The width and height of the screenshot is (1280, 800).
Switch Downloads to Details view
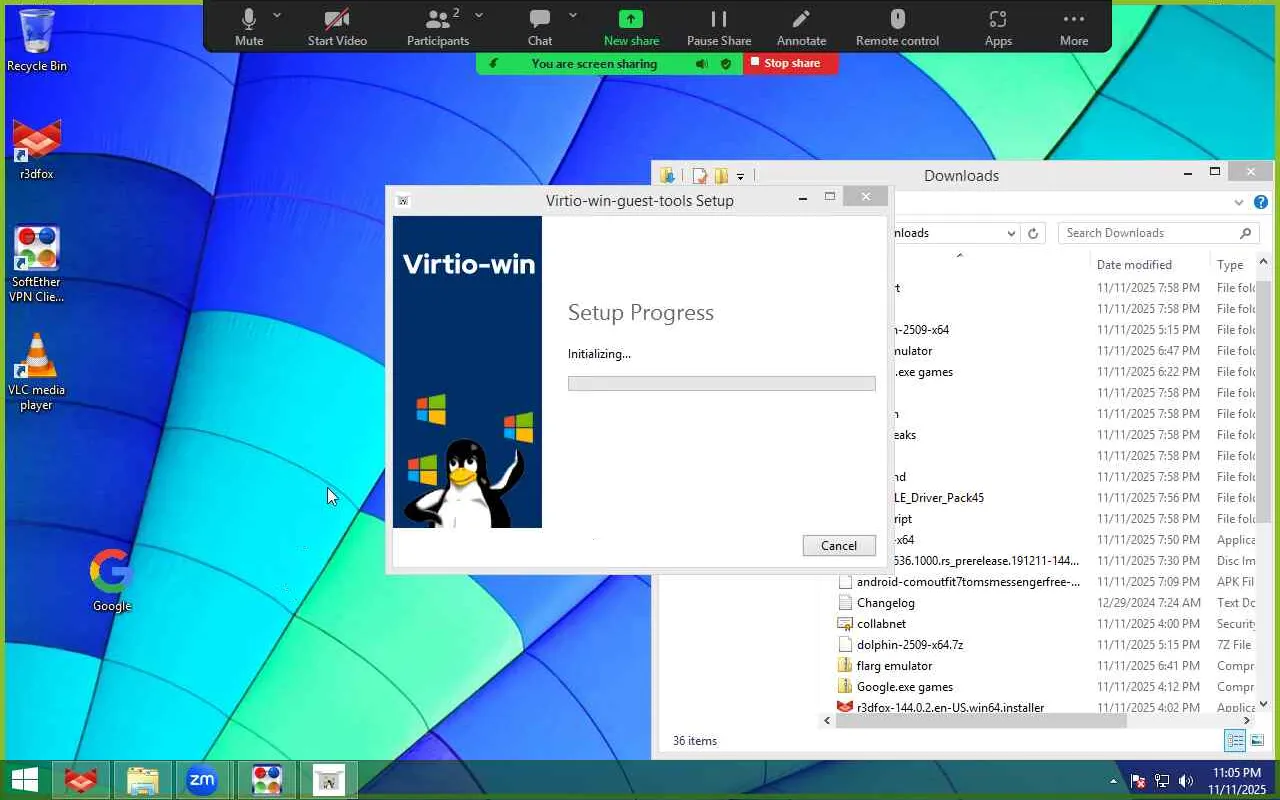click(x=1236, y=741)
